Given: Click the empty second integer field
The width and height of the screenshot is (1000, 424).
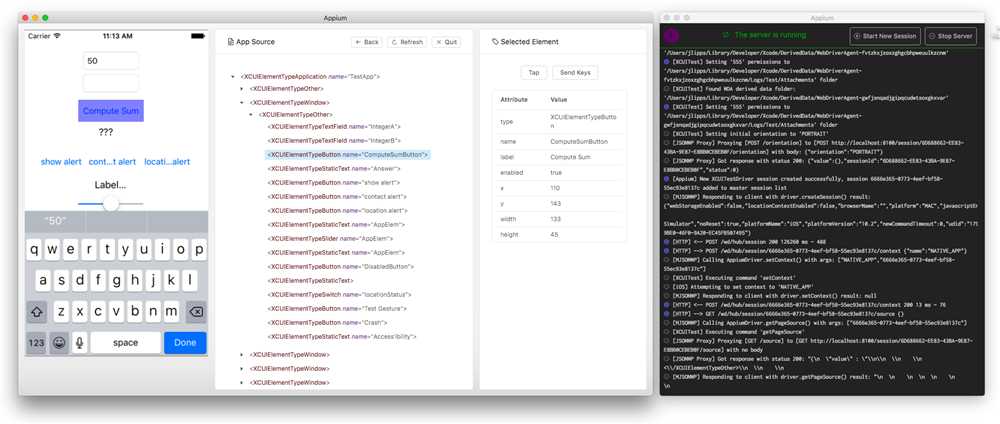Looking at the screenshot, I should pyautogui.click(x=111, y=83).
